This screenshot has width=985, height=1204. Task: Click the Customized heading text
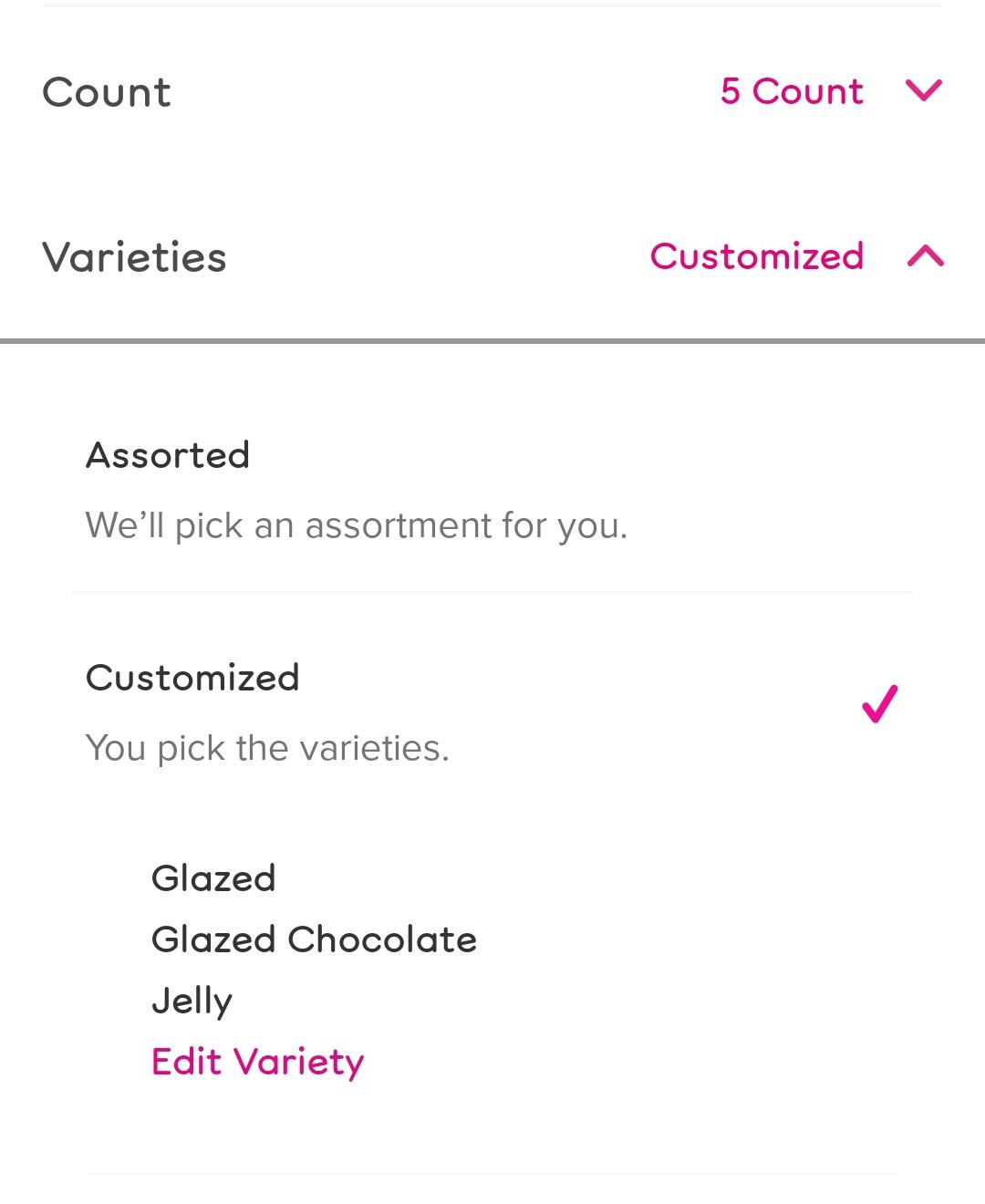coord(192,677)
